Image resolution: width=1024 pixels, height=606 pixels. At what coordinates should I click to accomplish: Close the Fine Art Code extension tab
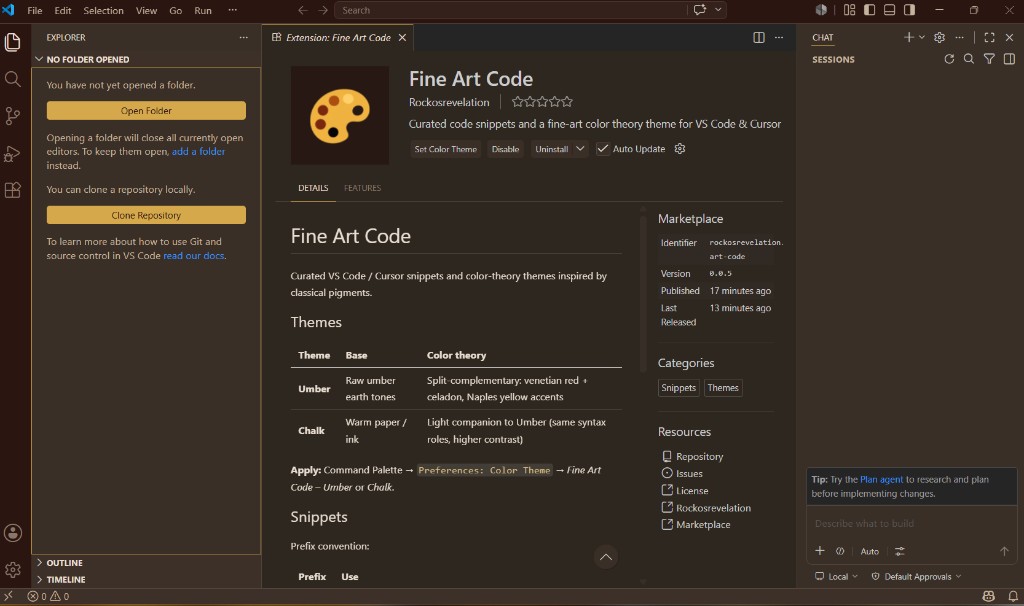point(402,38)
